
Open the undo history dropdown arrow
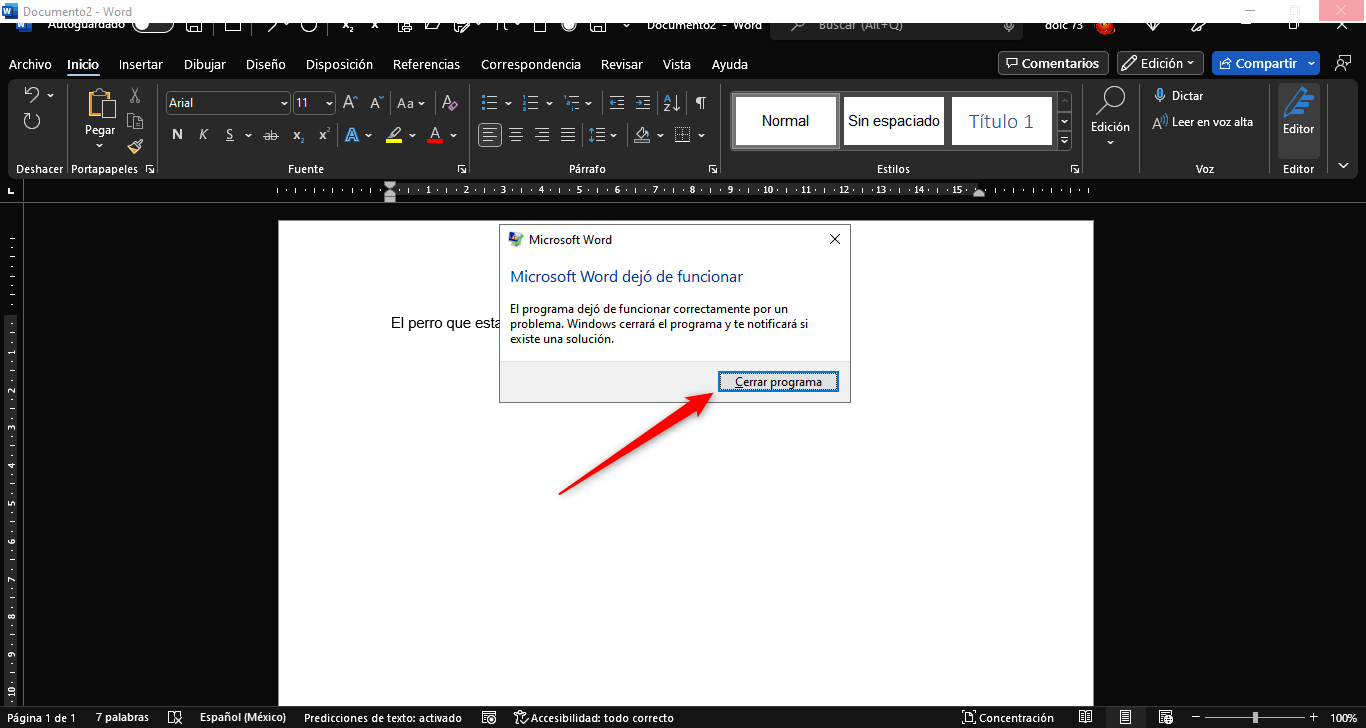[50, 96]
